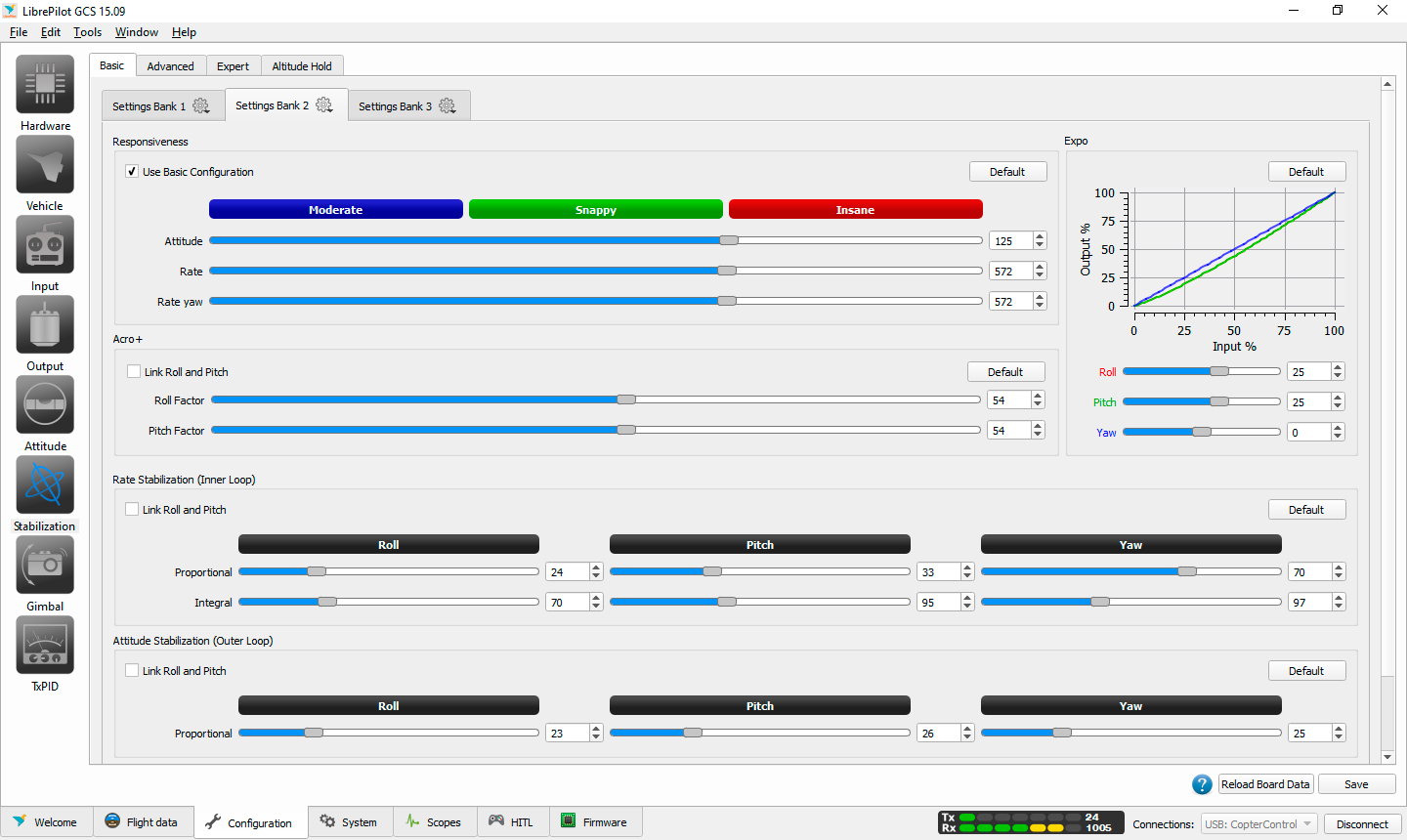Open the Hardware configuration page

(45, 93)
